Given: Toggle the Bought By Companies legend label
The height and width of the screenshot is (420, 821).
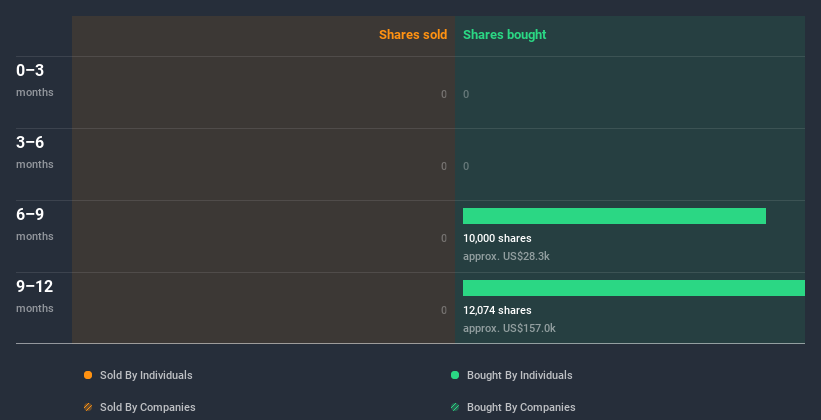Looking at the screenshot, I should 521,407.
